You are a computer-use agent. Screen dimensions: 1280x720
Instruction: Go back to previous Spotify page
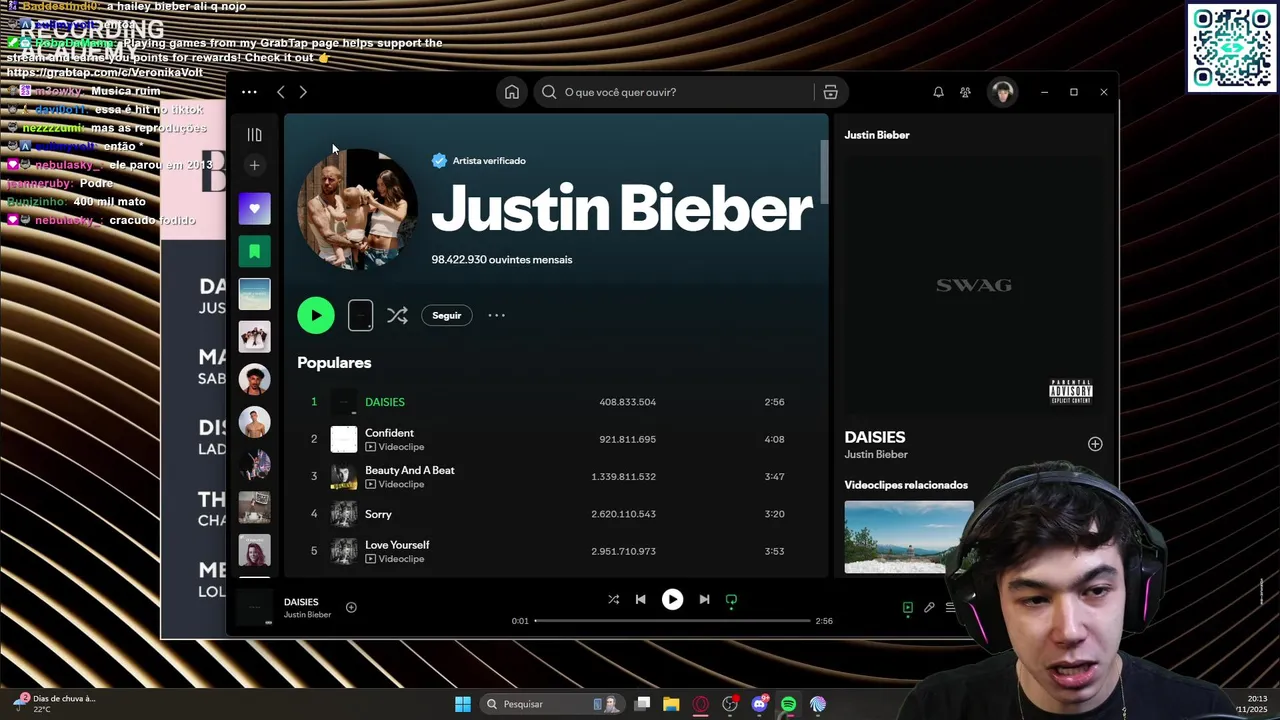pos(281,92)
